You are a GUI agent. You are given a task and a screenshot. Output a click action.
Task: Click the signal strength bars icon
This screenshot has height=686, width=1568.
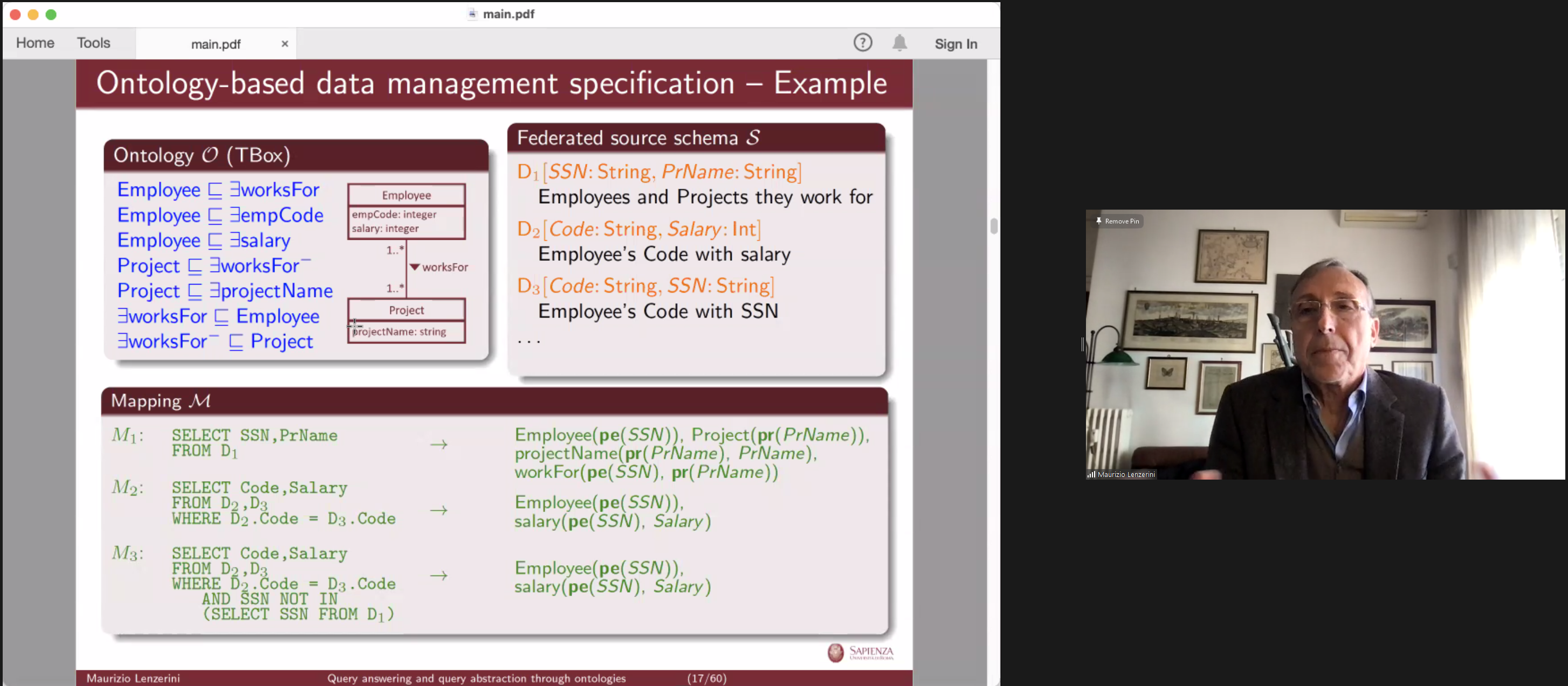1091,474
